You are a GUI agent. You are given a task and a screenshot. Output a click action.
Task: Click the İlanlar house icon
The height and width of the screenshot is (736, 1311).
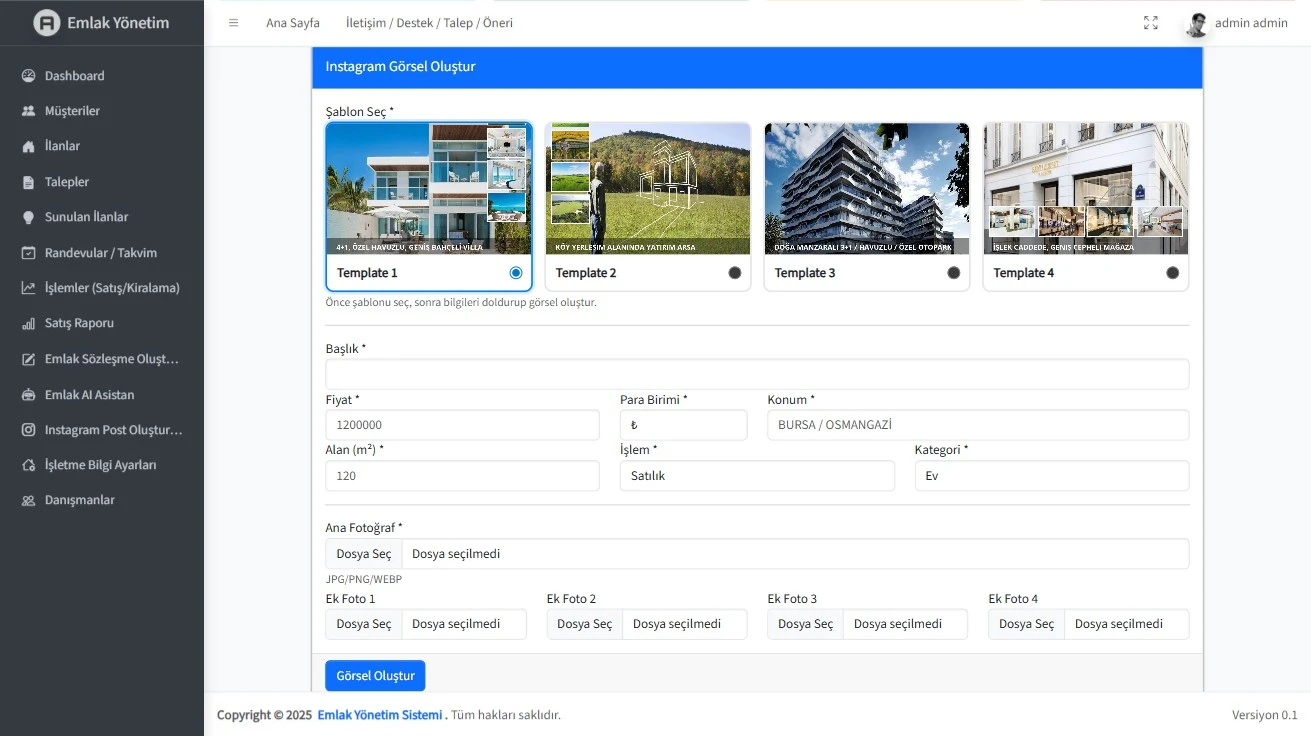[x=28, y=146]
